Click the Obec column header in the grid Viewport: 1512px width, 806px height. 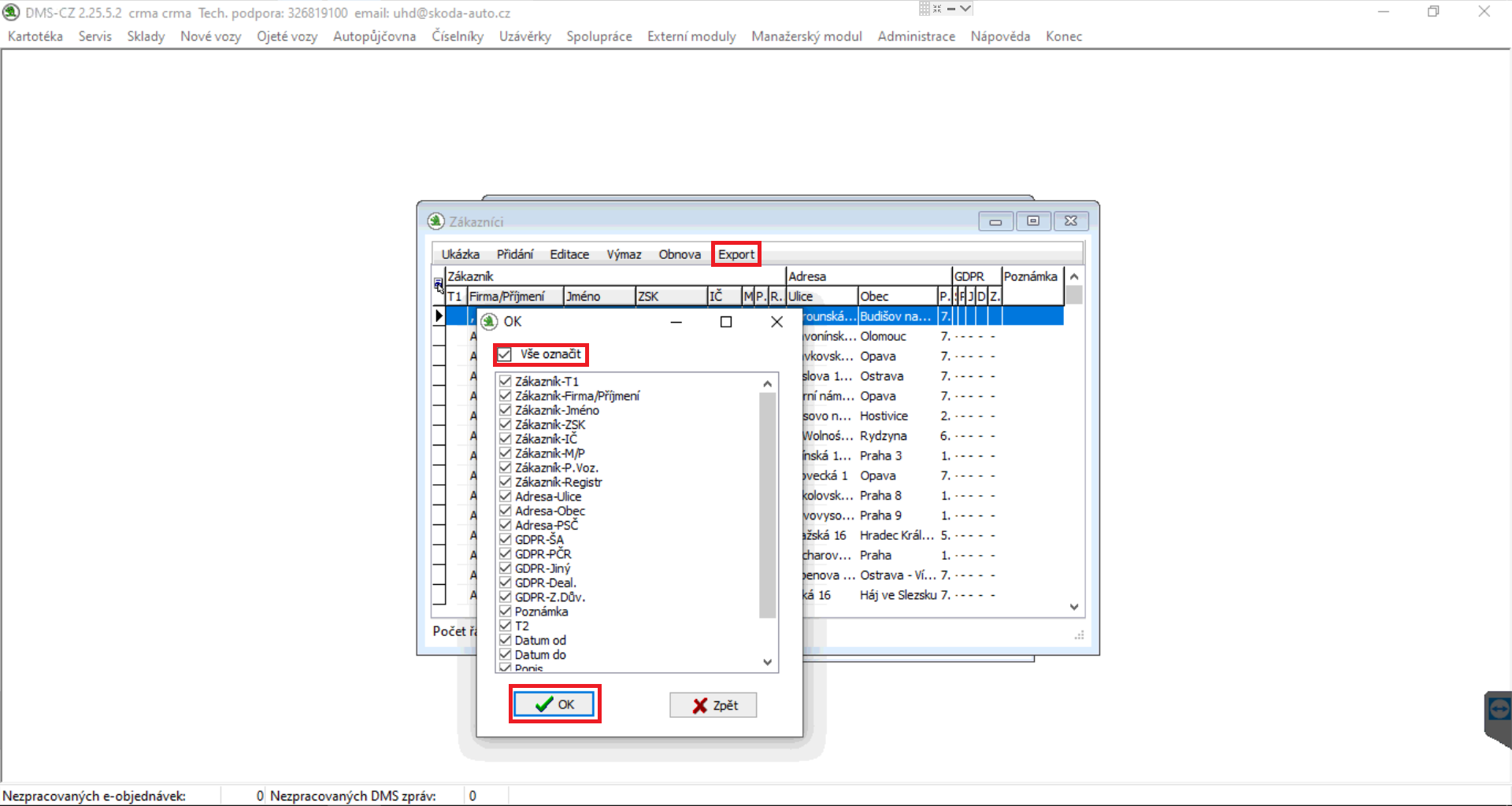coord(896,296)
